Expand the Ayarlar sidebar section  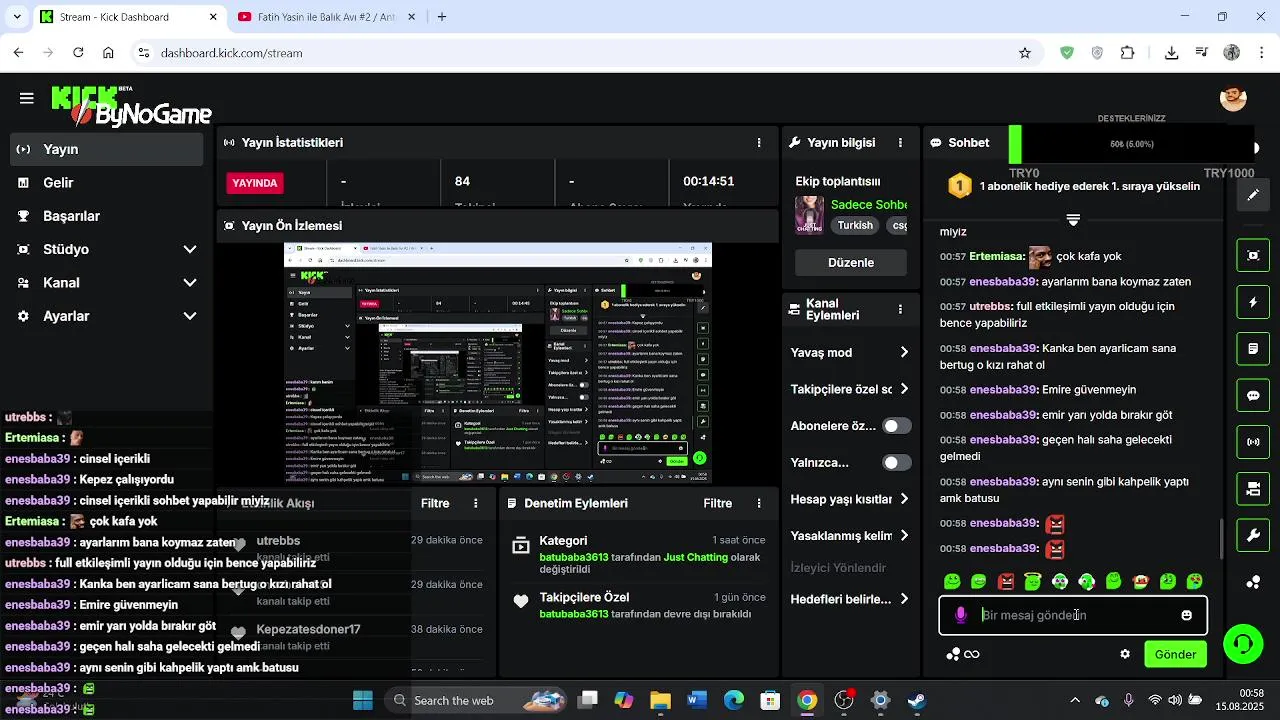click(x=107, y=316)
